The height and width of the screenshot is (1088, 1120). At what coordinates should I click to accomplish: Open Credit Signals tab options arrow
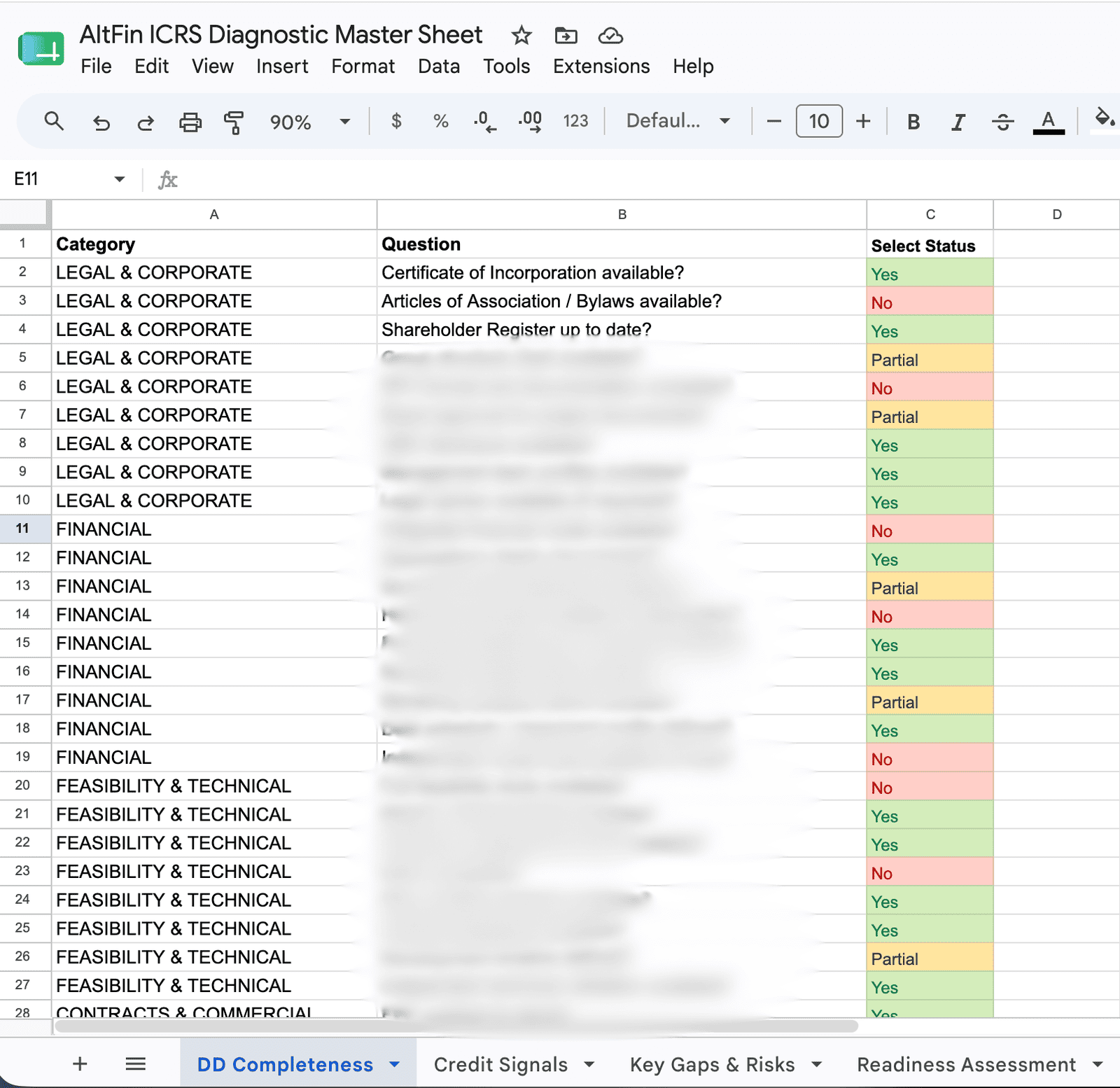(x=589, y=1064)
